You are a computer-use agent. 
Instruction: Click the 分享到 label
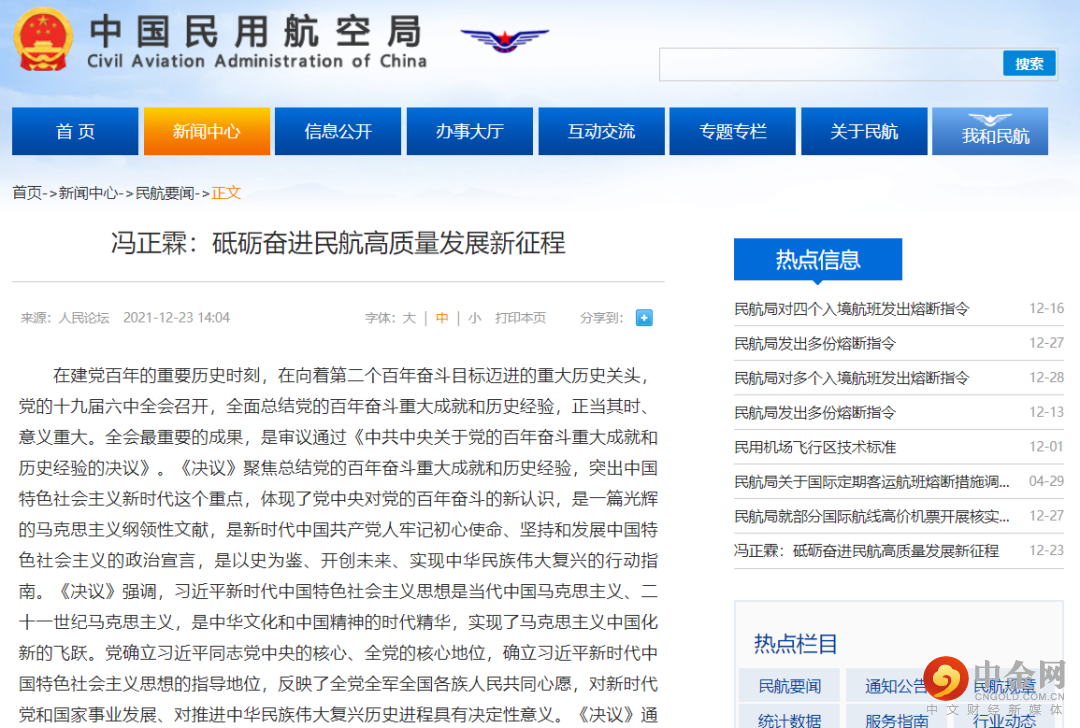click(x=601, y=318)
